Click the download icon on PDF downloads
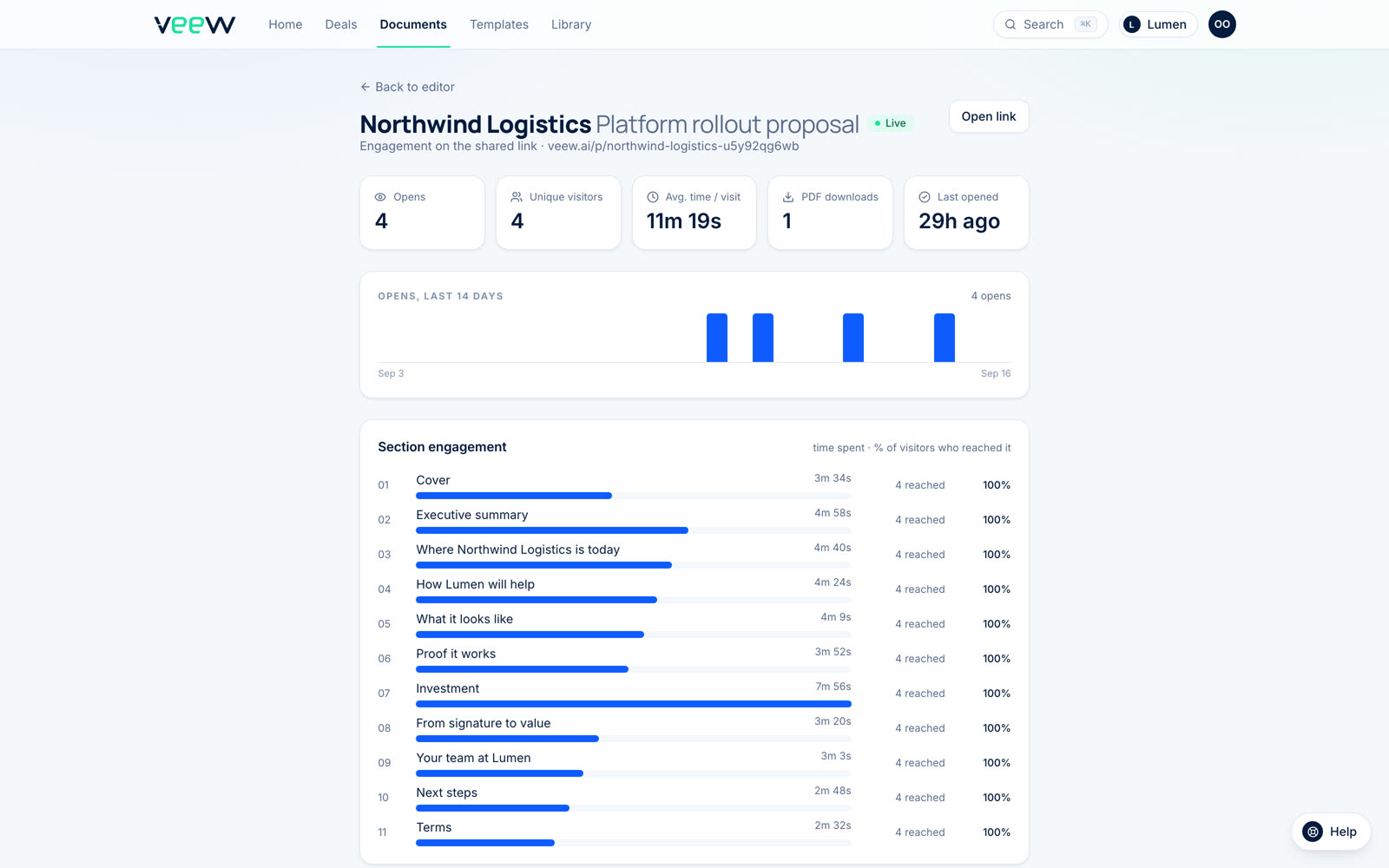Screen dimensions: 1389x868 [x=788, y=197]
